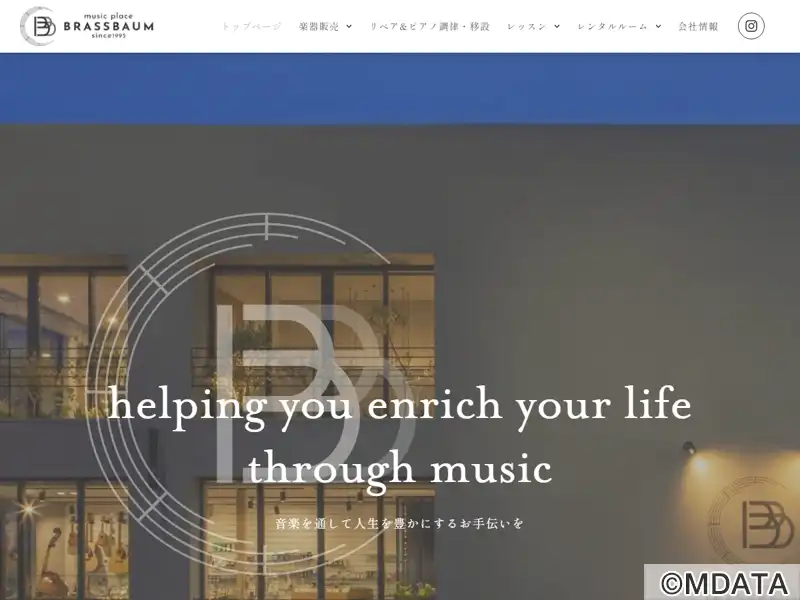Image resolution: width=800 pixels, height=600 pixels.
Task: Click the ©MDATA watermark badge
Action: 722,582
